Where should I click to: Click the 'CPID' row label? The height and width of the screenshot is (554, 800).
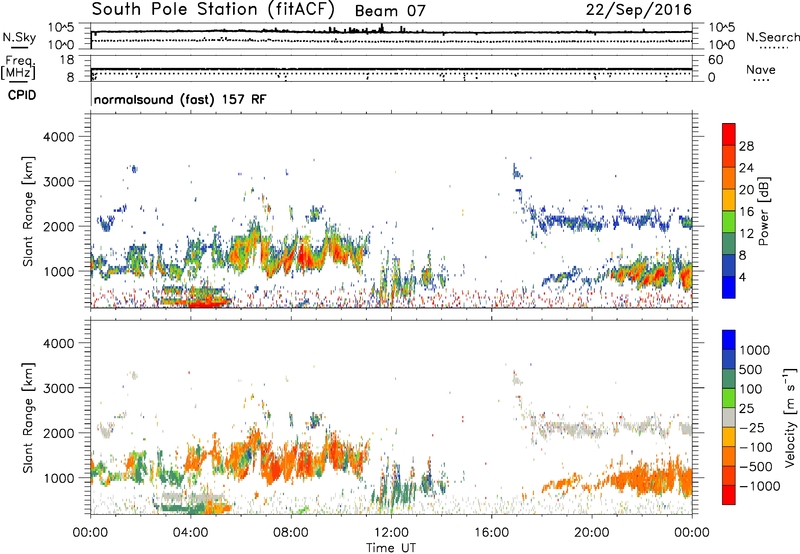22,95
